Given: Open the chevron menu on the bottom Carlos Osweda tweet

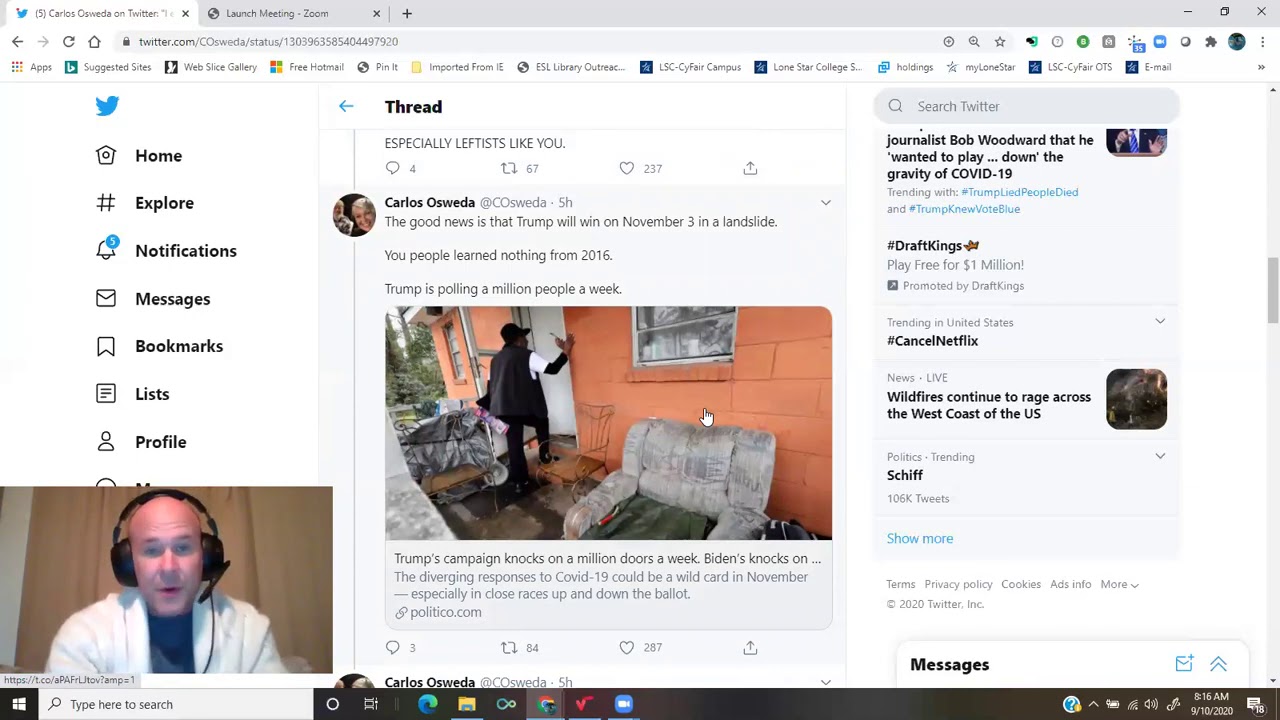Looking at the screenshot, I should pyautogui.click(x=825, y=682).
